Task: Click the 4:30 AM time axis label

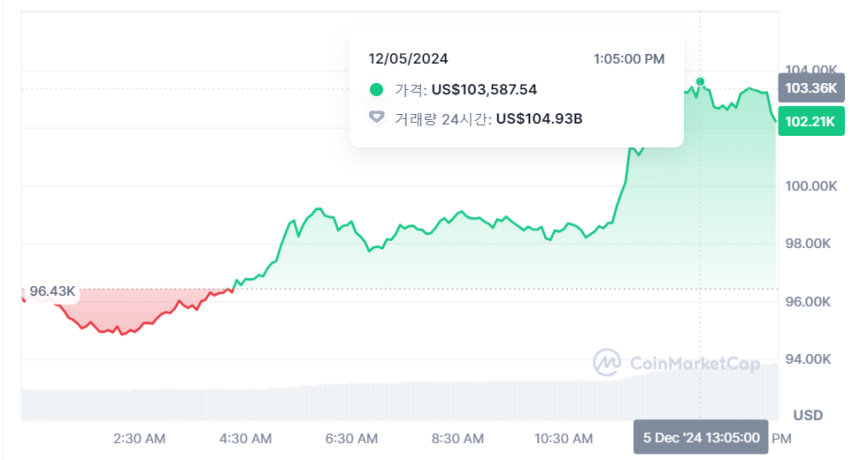Action: pyautogui.click(x=245, y=438)
